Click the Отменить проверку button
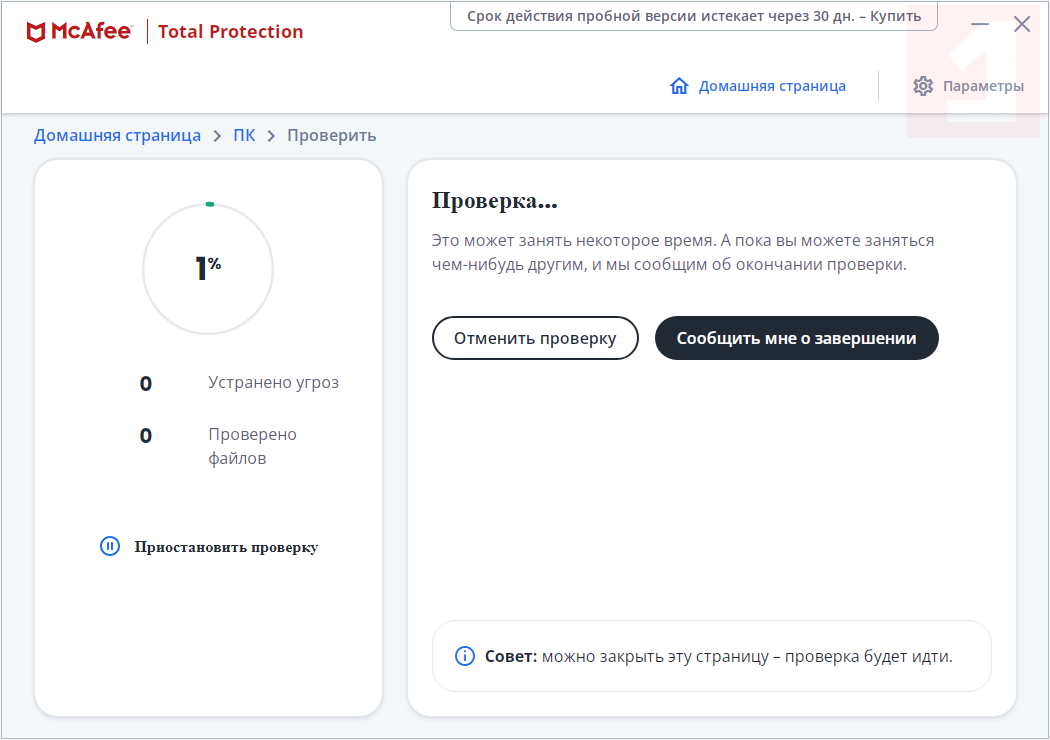 click(x=535, y=338)
